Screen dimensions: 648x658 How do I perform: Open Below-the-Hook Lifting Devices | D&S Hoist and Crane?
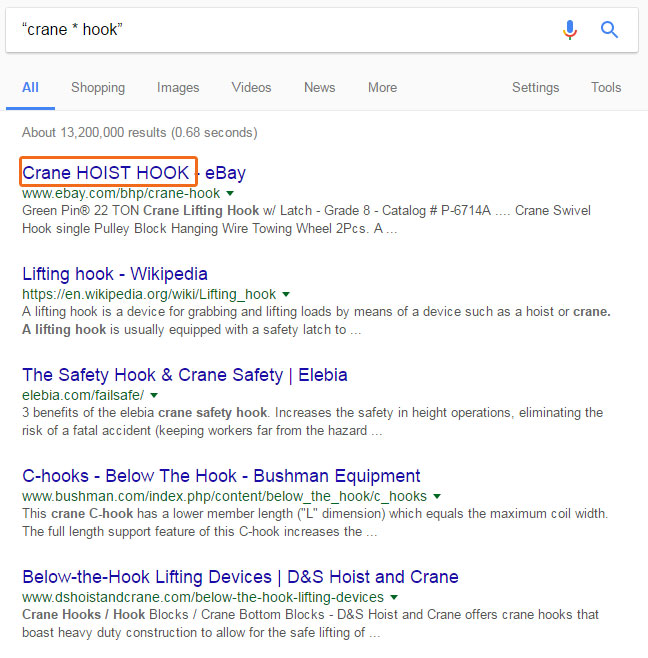240,577
